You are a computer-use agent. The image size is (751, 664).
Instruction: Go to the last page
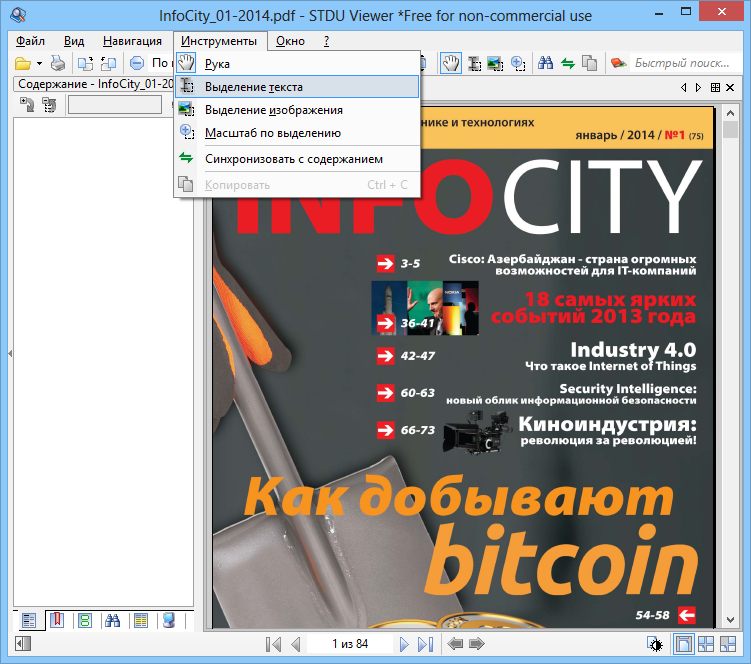click(x=426, y=644)
